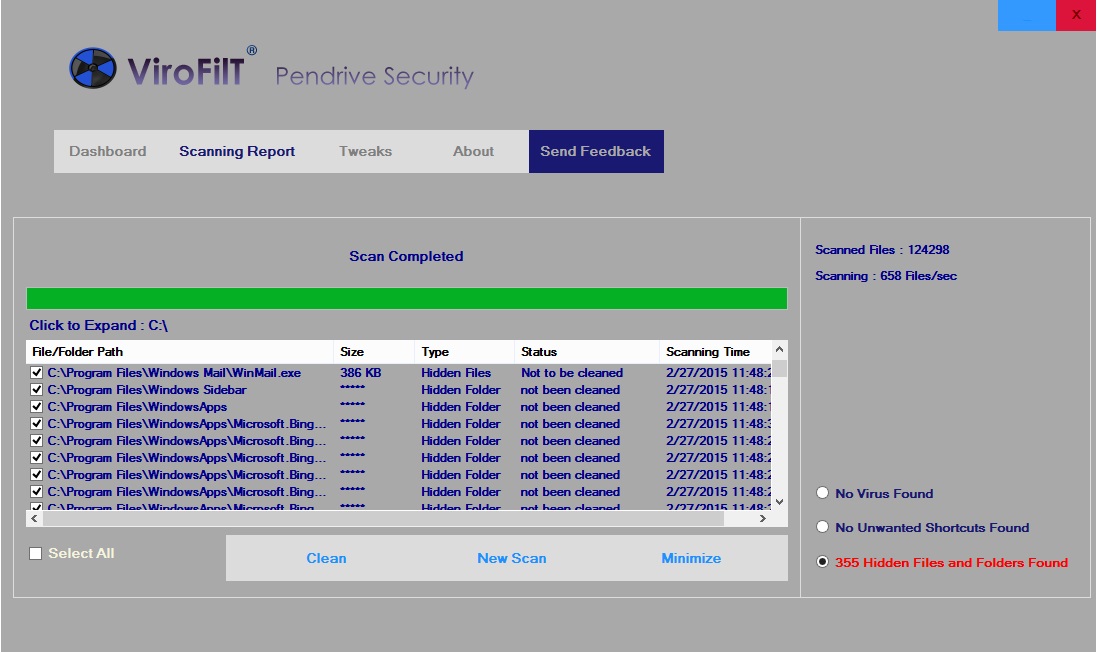
Task: Click the ViroFilT fan logo icon
Action: (93, 68)
